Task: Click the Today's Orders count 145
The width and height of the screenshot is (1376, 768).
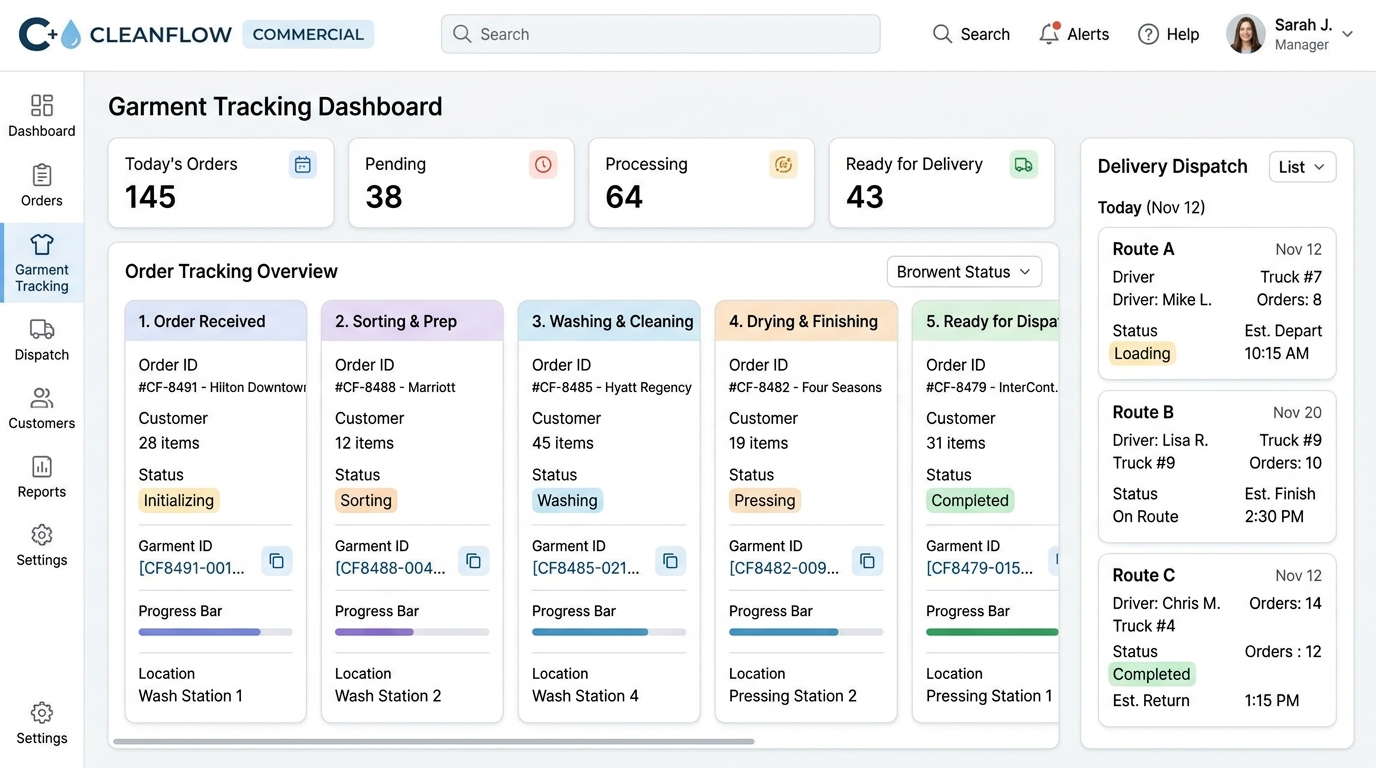Action: [151, 197]
